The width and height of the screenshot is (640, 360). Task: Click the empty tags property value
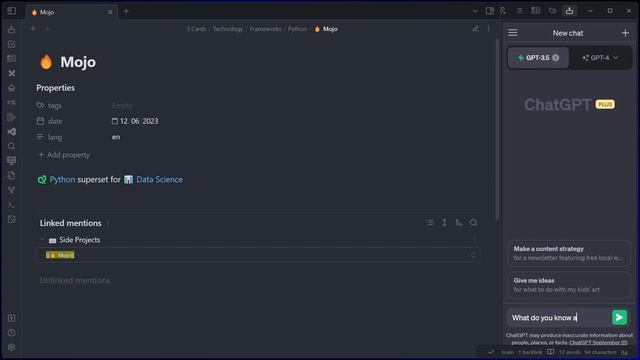(122, 105)
